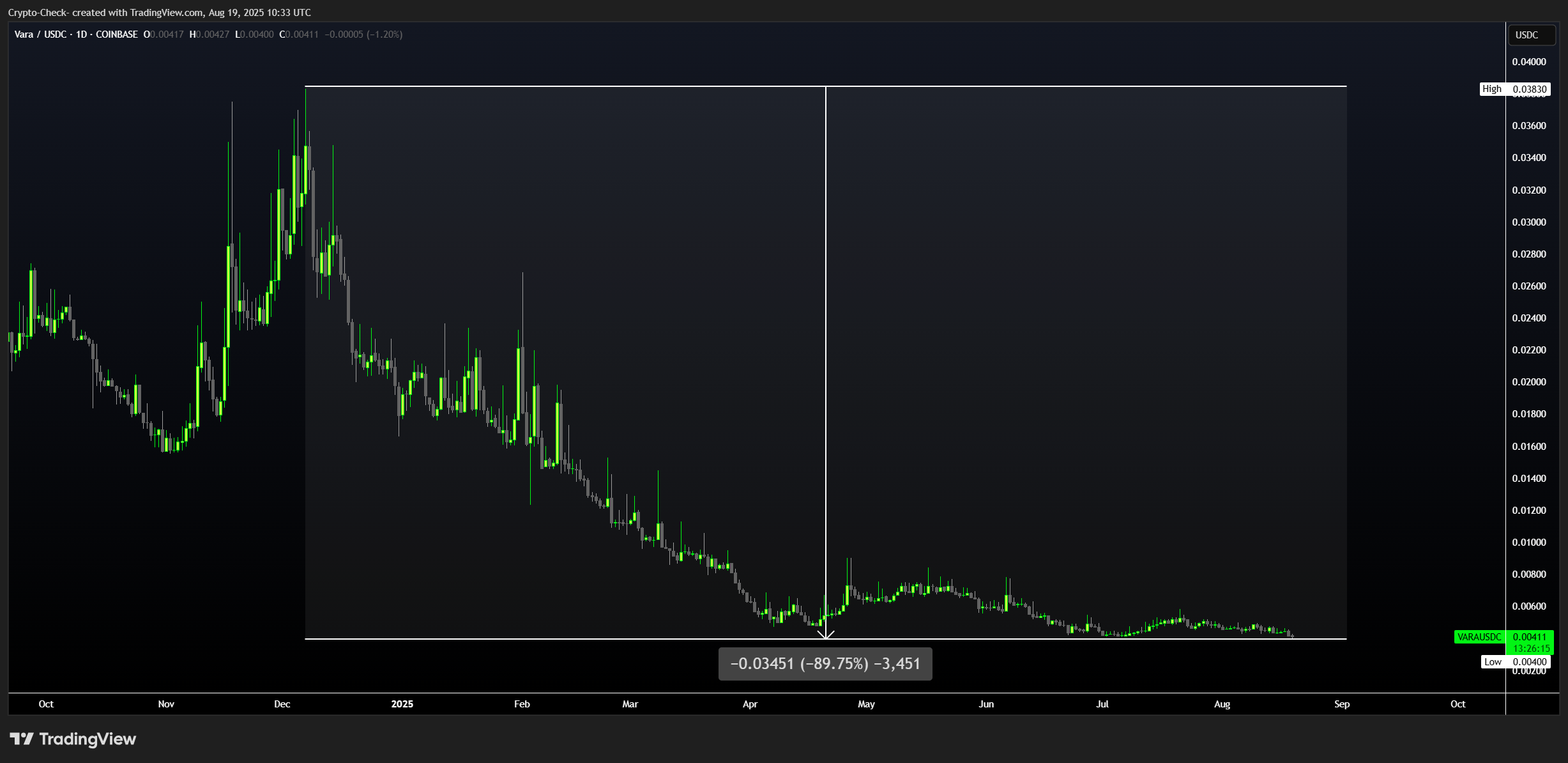
Task: Click the closing price value C0.00411
Action: (299, 35)
